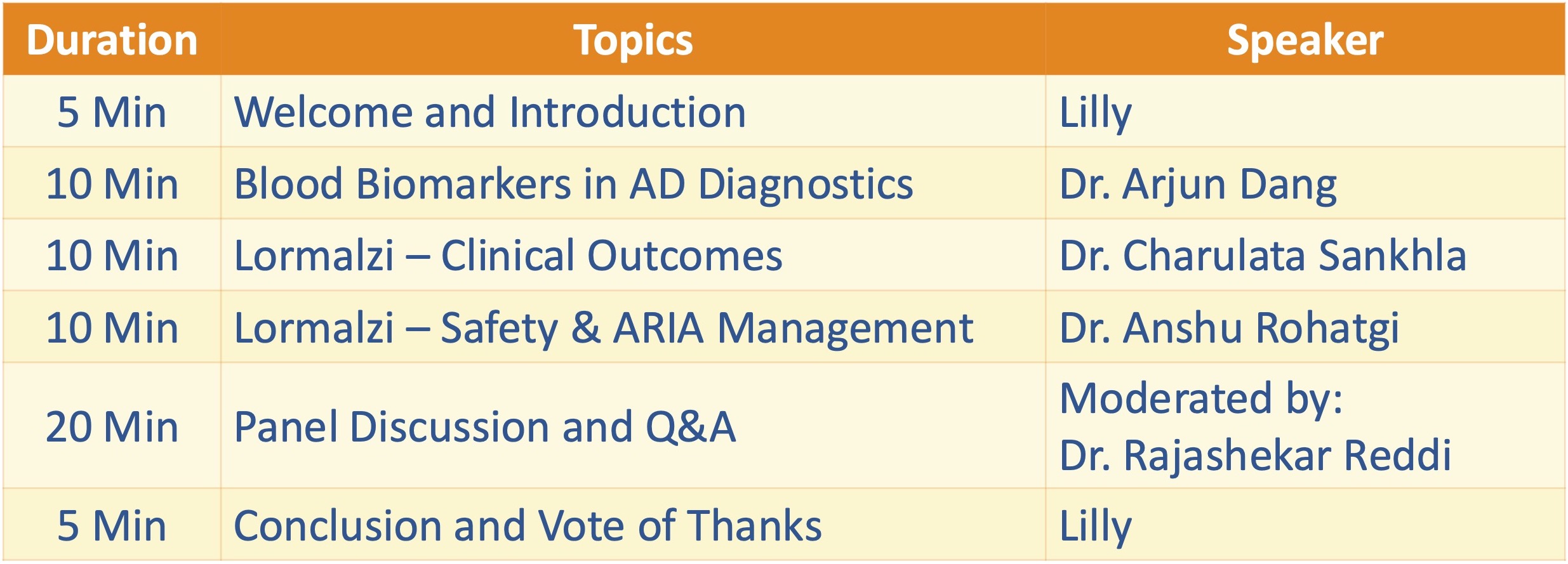Screen dimensions: 1568x564
Task: Click speaker Dr. Anshu Rohatgi
Action: click(x=1229, y=329)
